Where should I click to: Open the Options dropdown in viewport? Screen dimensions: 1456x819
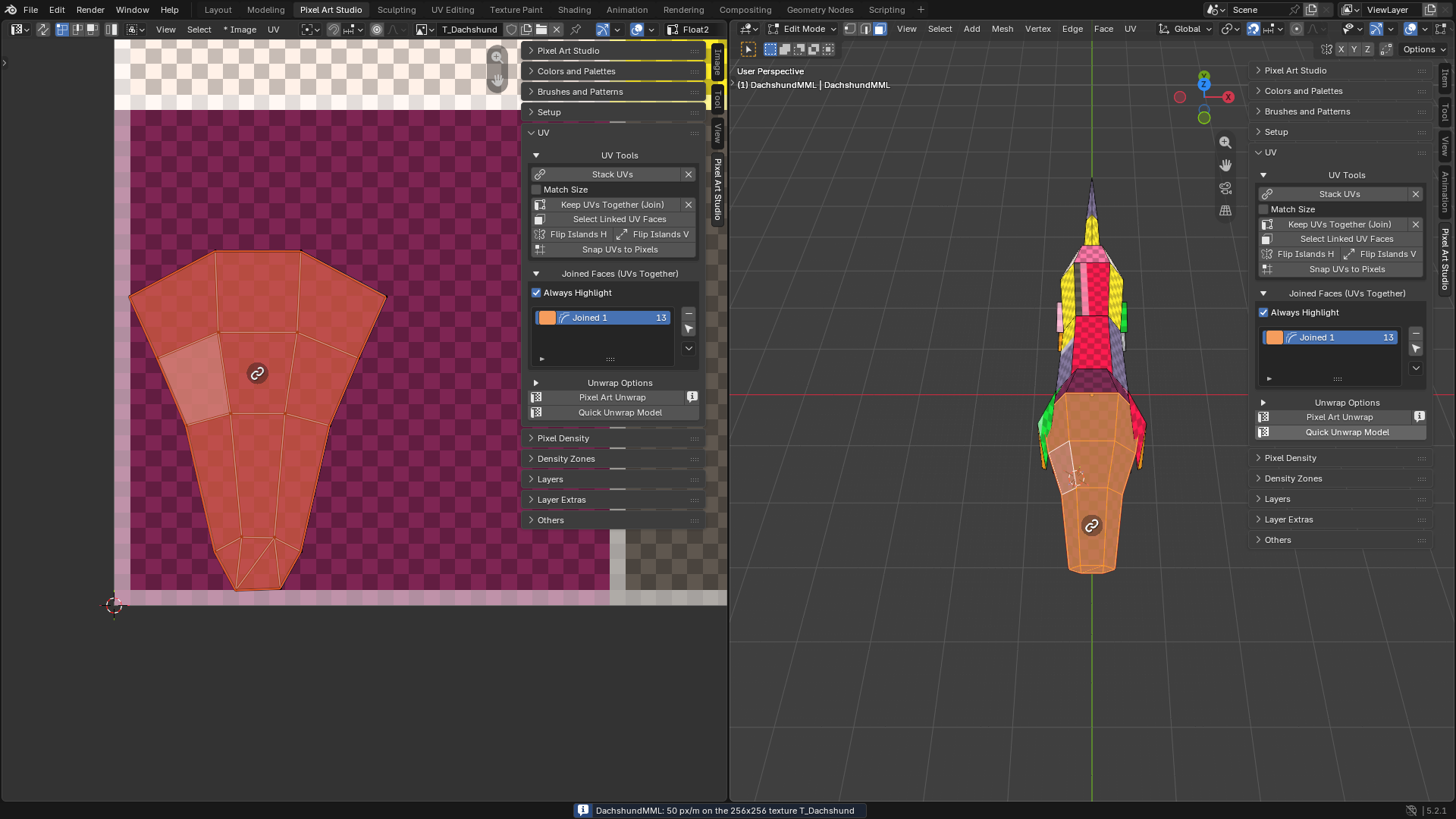[1424, 49]
